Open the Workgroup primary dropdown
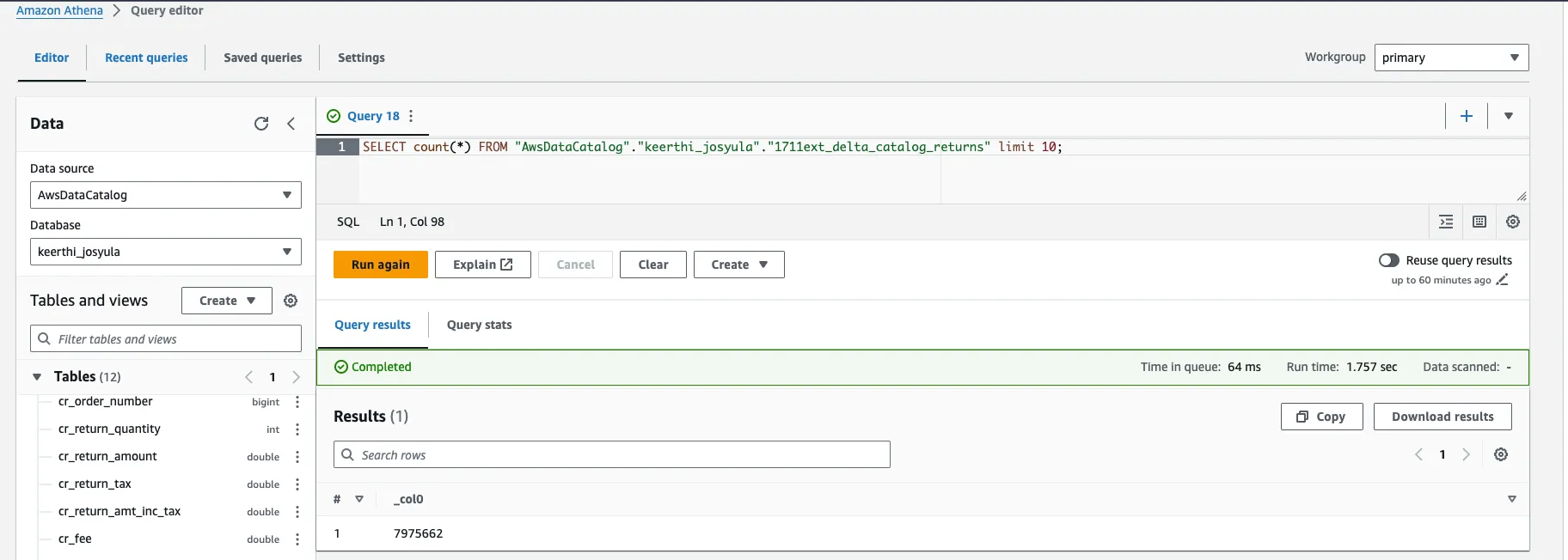This screenshot has width=1568, height=560. pos(1451,58)
